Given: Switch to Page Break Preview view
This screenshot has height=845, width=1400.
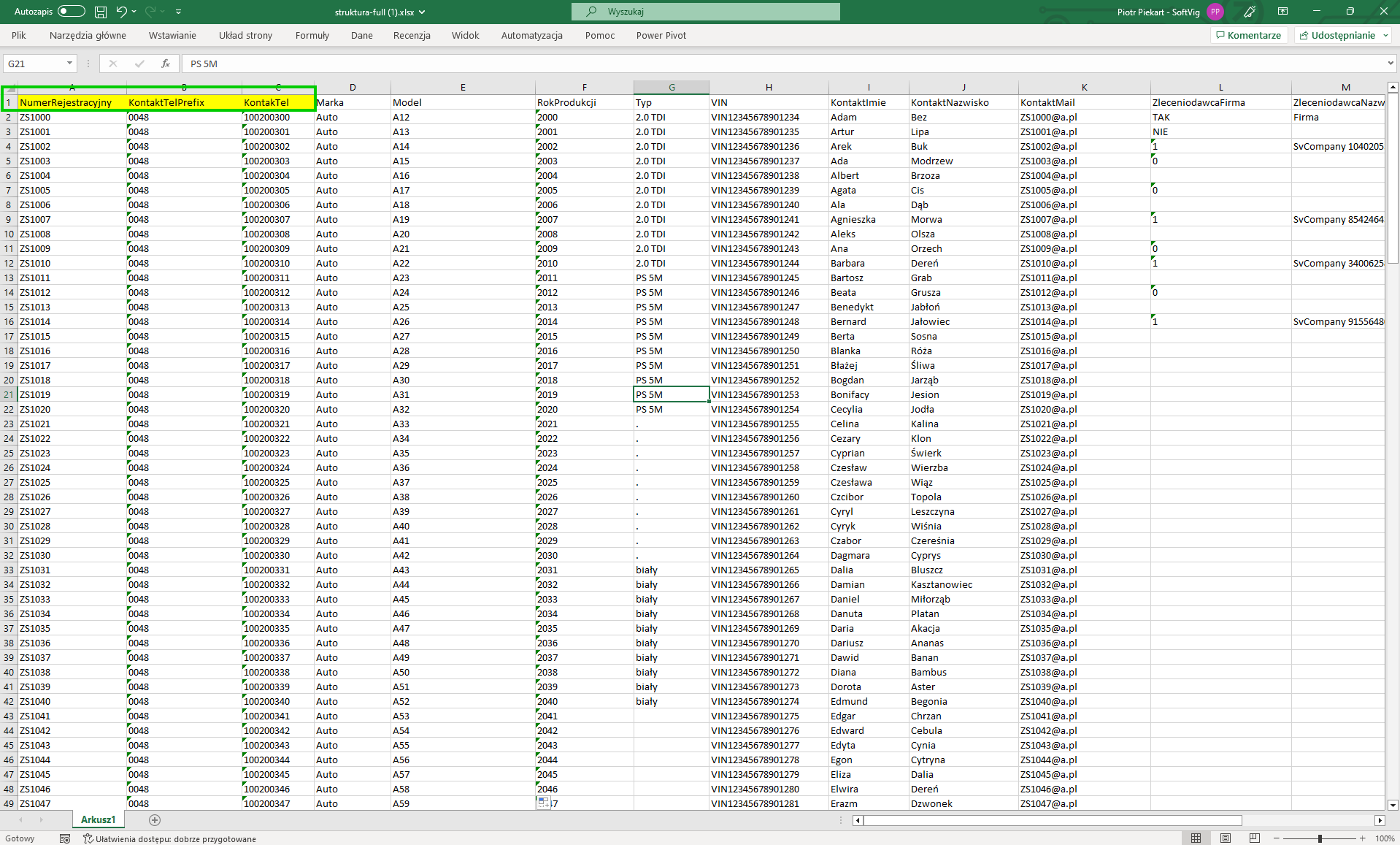Looking at the screenshot, I should [1254, 838].
